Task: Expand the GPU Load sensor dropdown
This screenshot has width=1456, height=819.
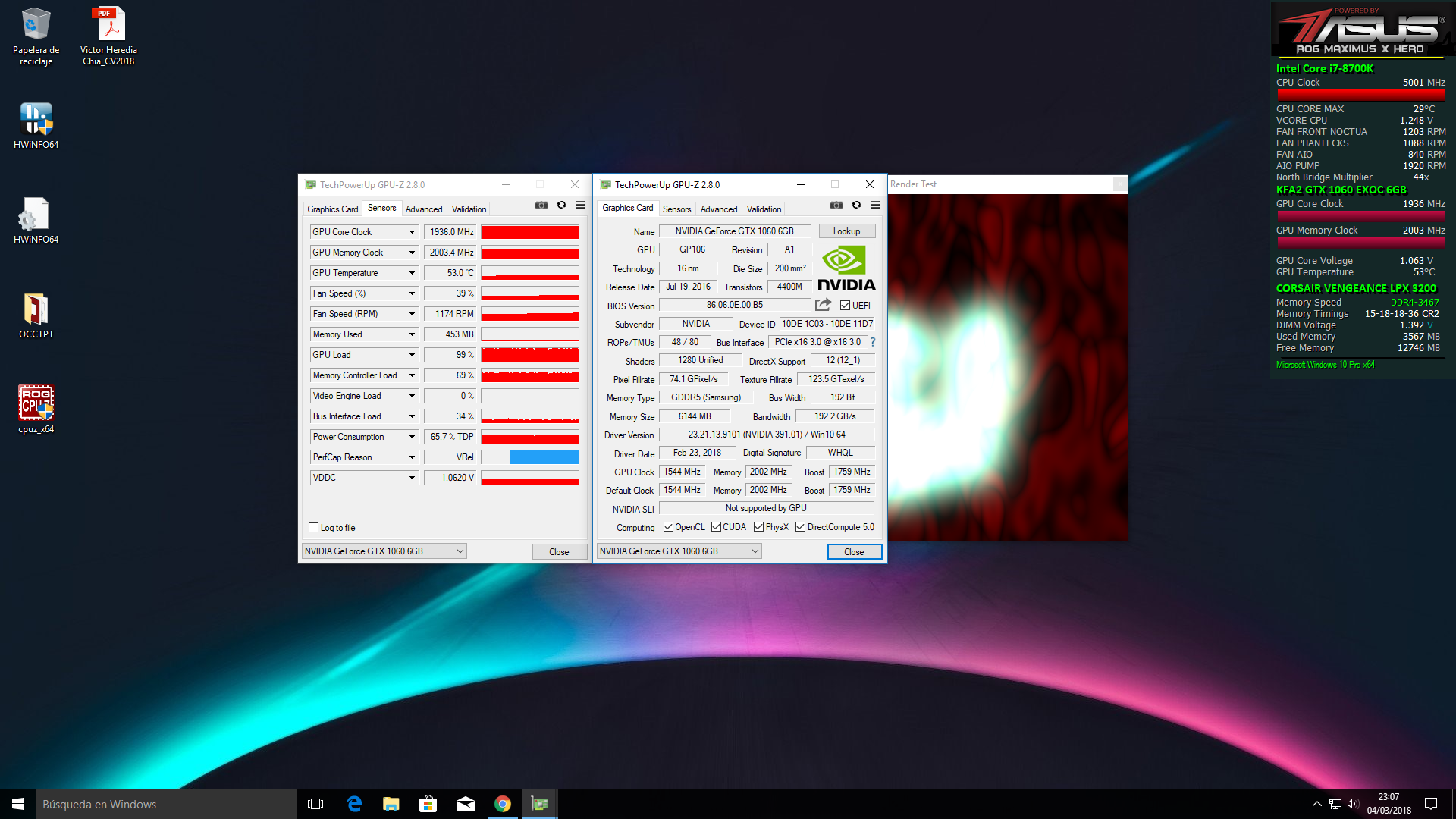Action: [x=412, y=355]
